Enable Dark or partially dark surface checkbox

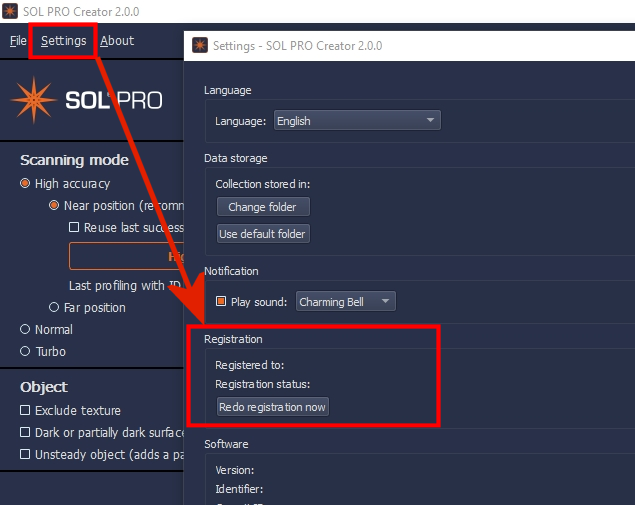tap(25, 432)
